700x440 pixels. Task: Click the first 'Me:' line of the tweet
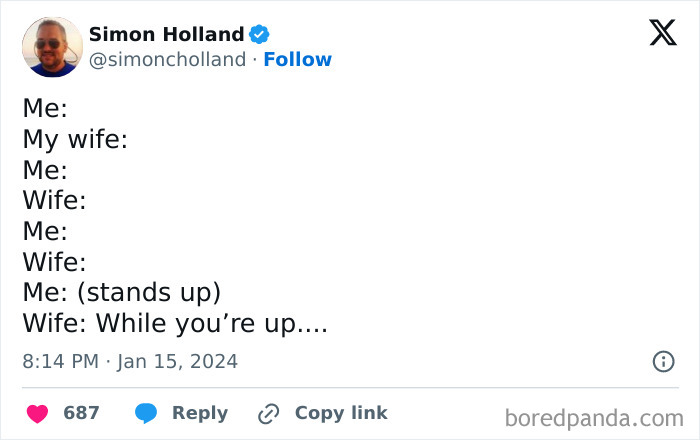click(45, 108)
